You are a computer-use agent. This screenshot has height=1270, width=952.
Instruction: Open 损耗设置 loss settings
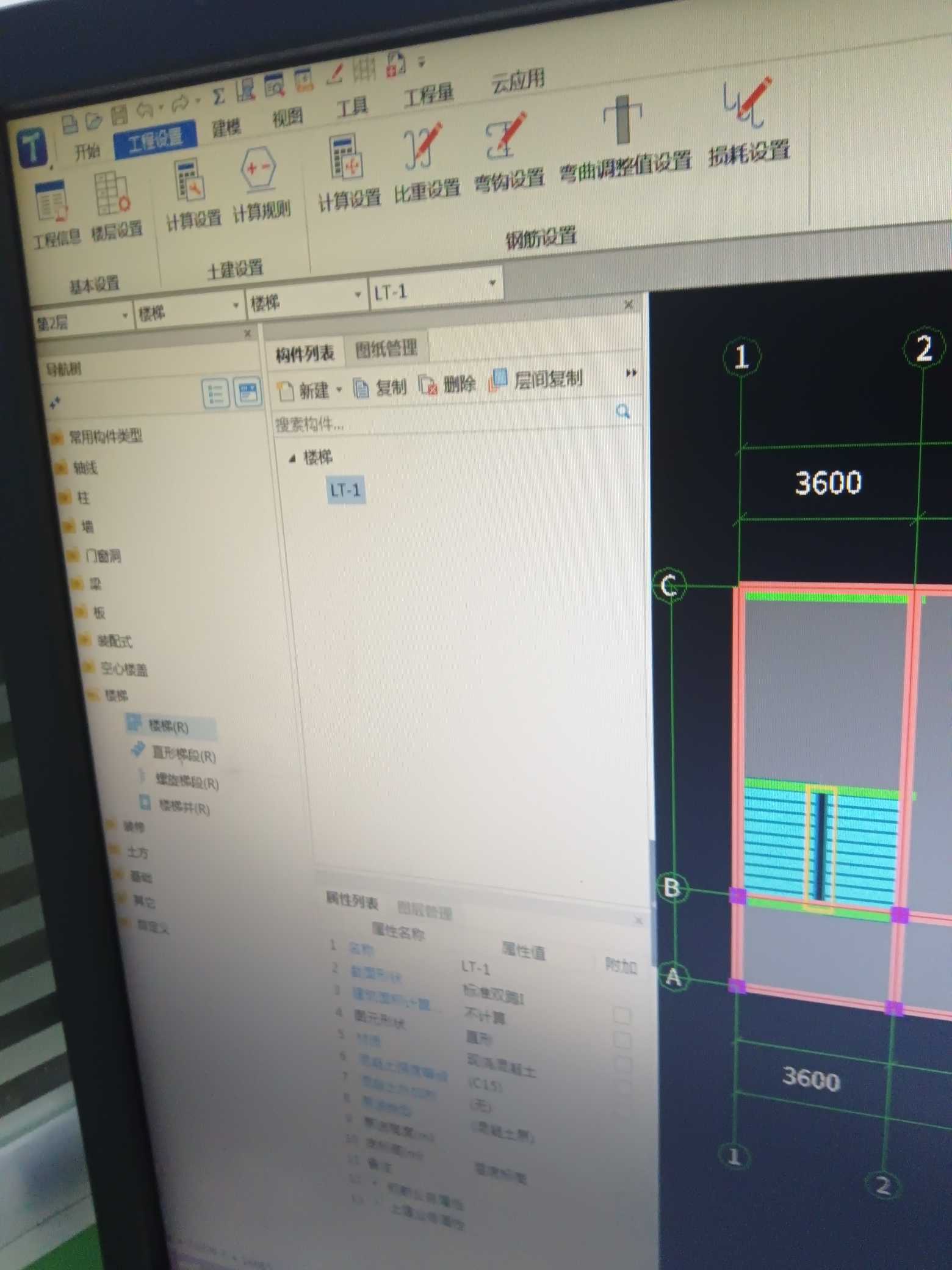click(748, 122)
